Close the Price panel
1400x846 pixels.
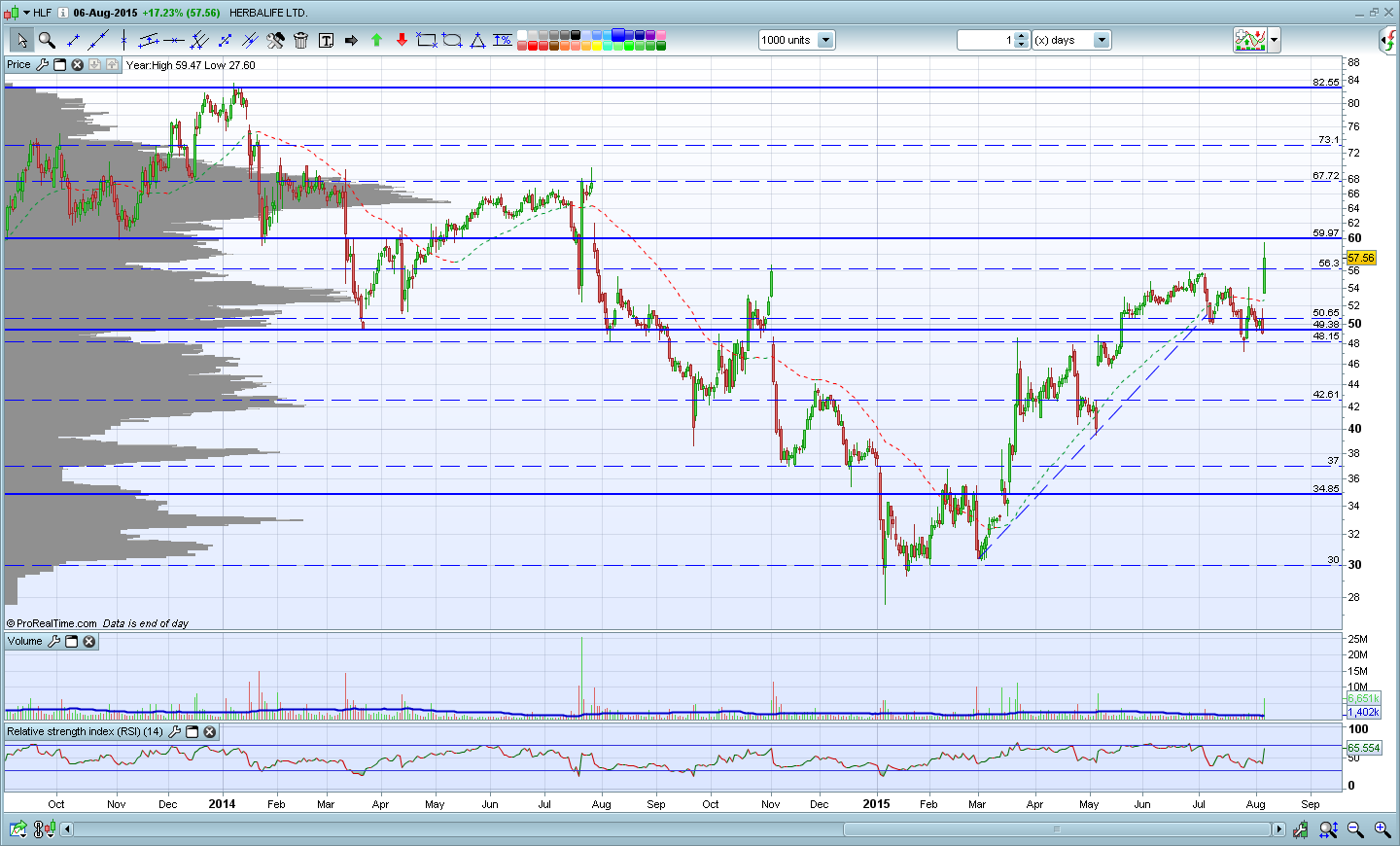77,65
